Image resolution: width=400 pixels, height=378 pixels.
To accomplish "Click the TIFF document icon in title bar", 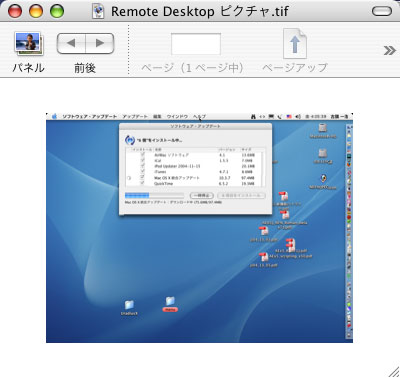I will [x=98, y=11].
